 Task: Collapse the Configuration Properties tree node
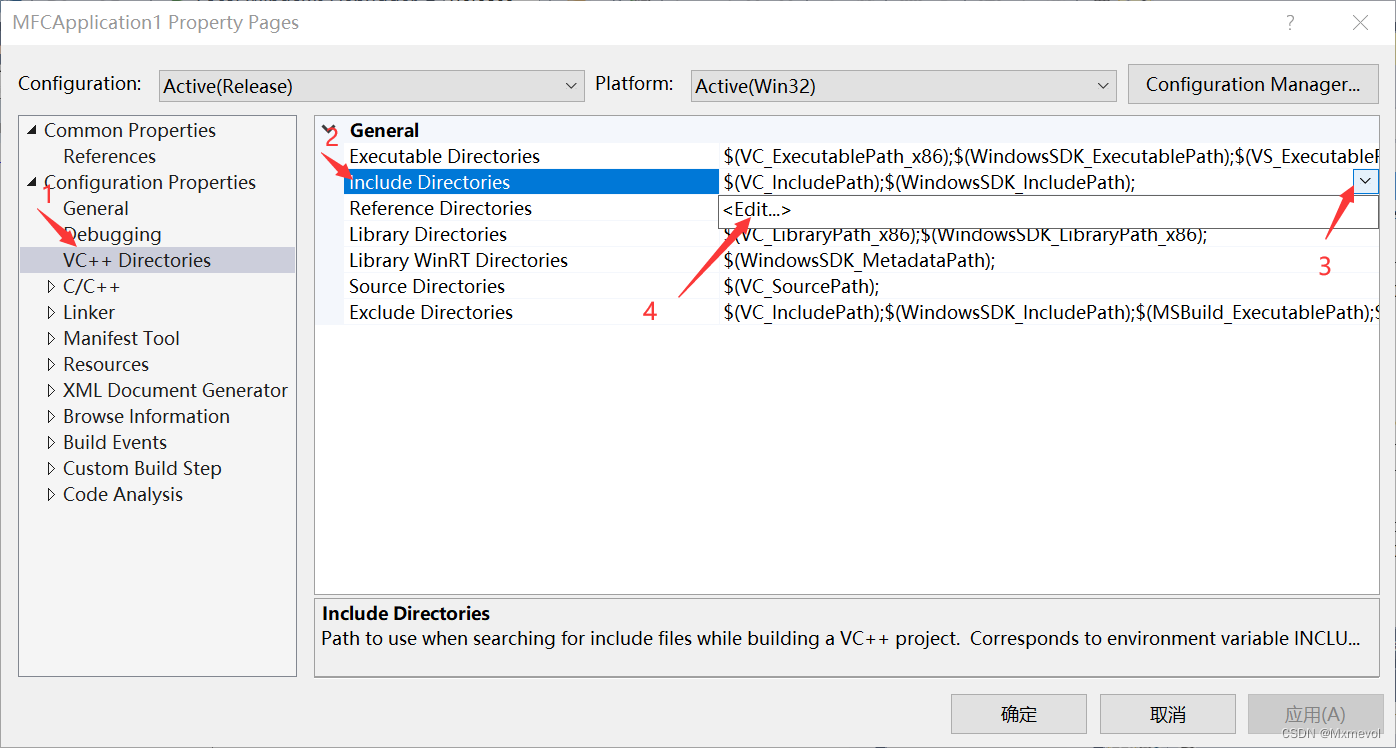click(x=31, y=182)
